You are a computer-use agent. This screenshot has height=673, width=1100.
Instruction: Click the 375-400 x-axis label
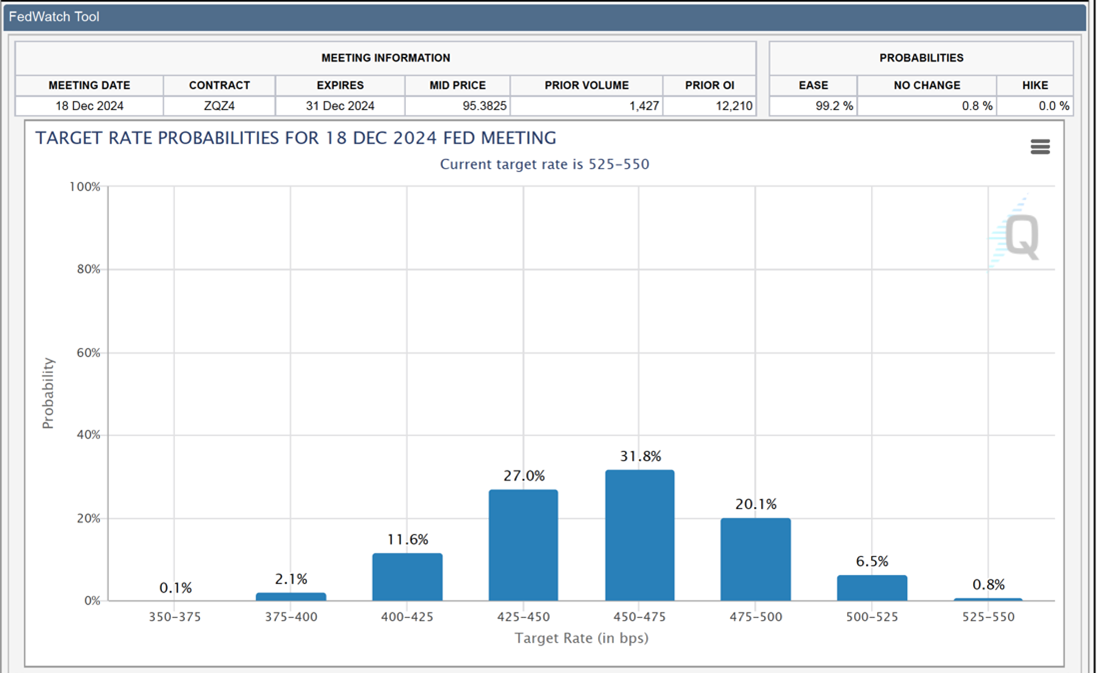coord(291,617)
